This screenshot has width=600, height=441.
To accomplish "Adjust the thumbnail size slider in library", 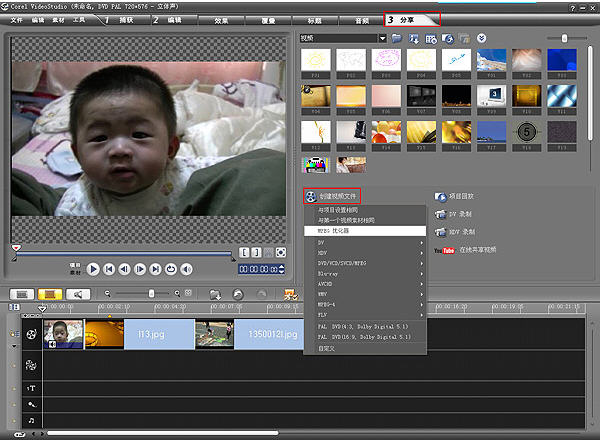I will (565, 38).
